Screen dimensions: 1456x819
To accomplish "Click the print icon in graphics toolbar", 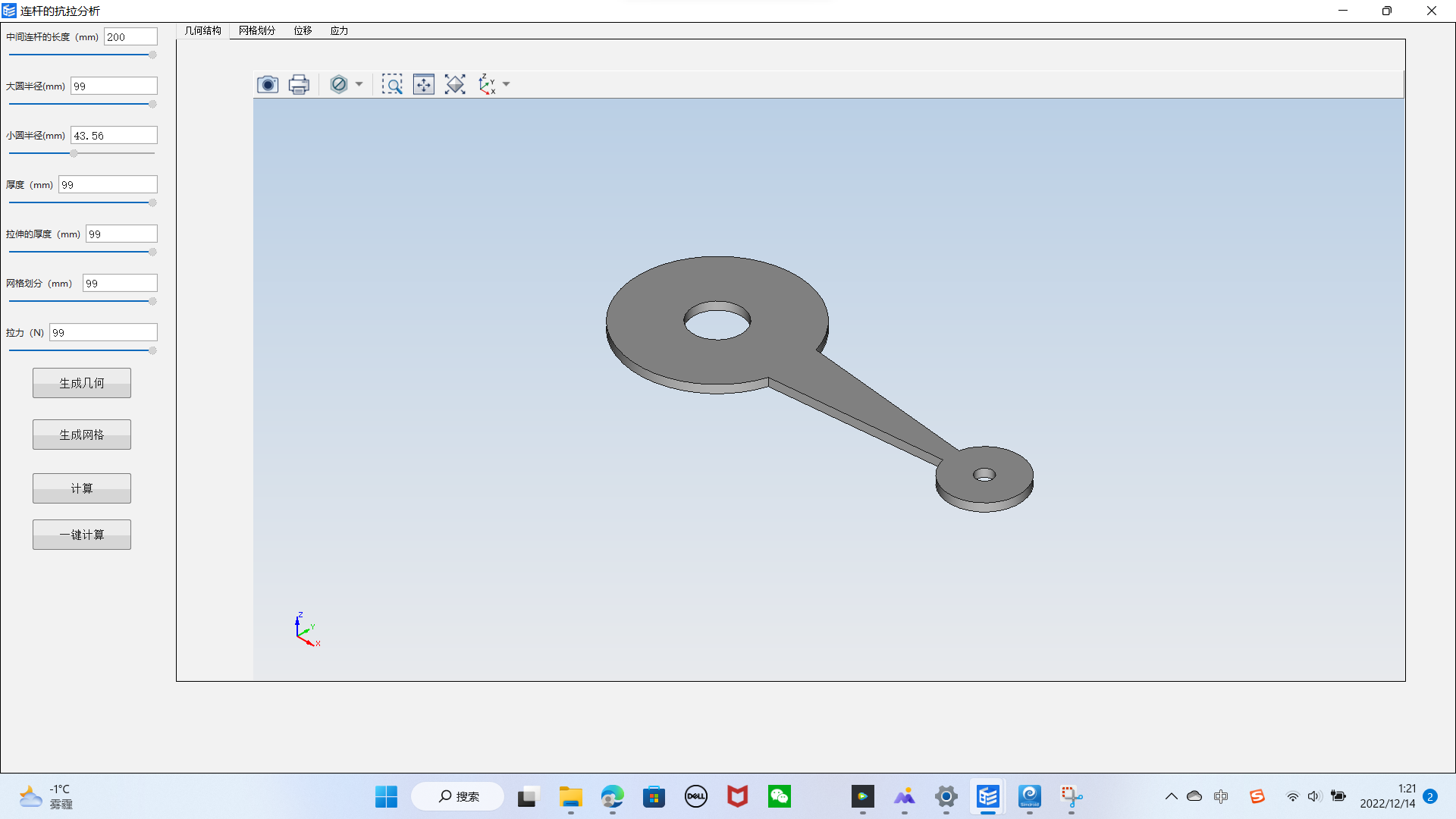I will point(299,84).
